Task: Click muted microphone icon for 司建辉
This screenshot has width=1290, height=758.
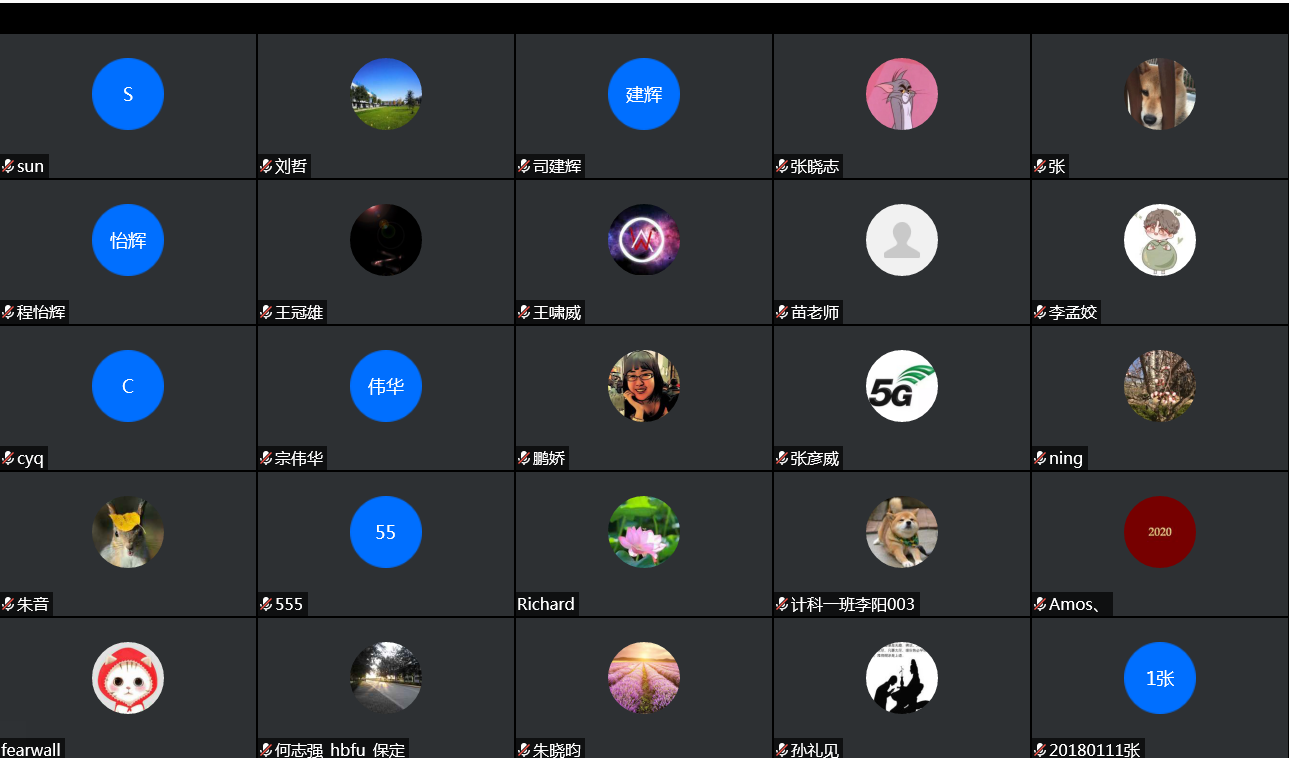Action: pos(524,166)
